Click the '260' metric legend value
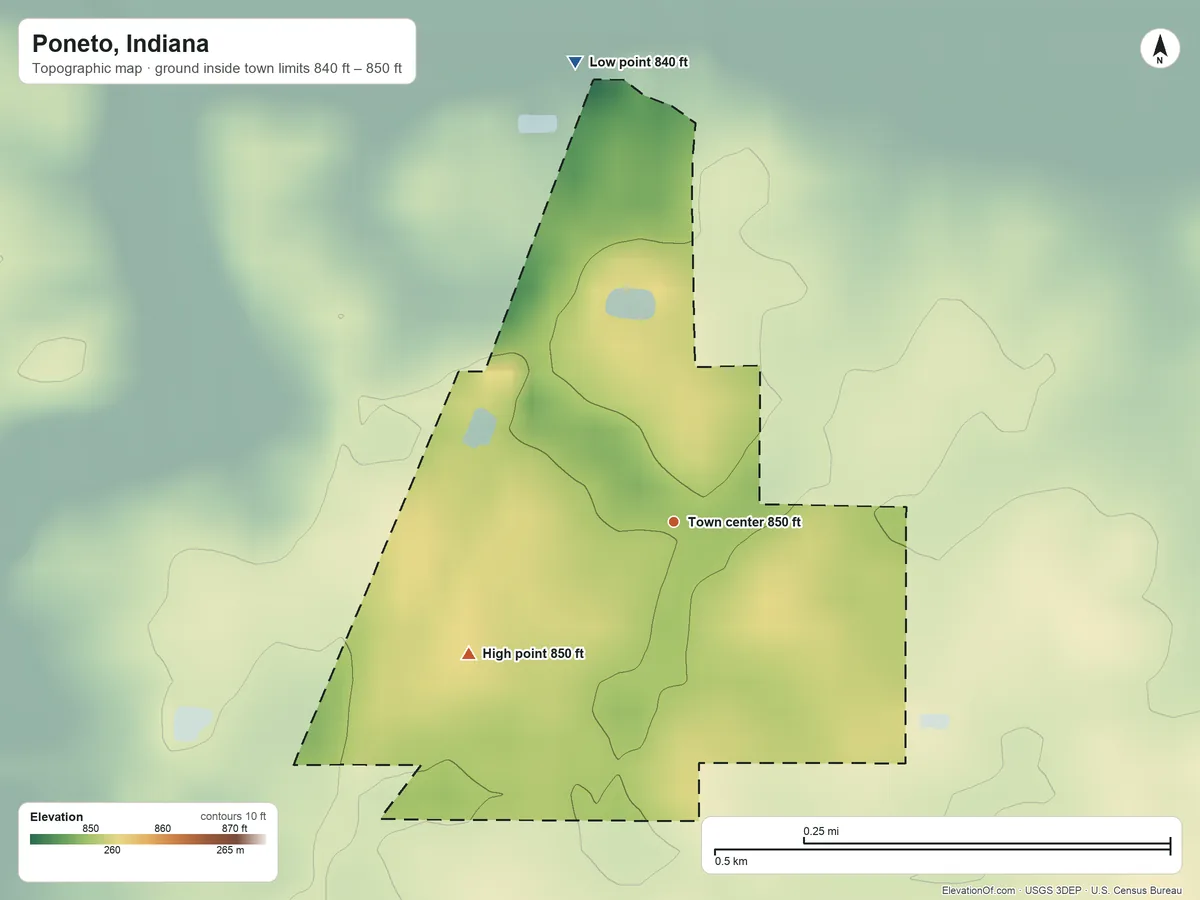Viewport: 1200px width, 900px height. click(x=112, y=851)
